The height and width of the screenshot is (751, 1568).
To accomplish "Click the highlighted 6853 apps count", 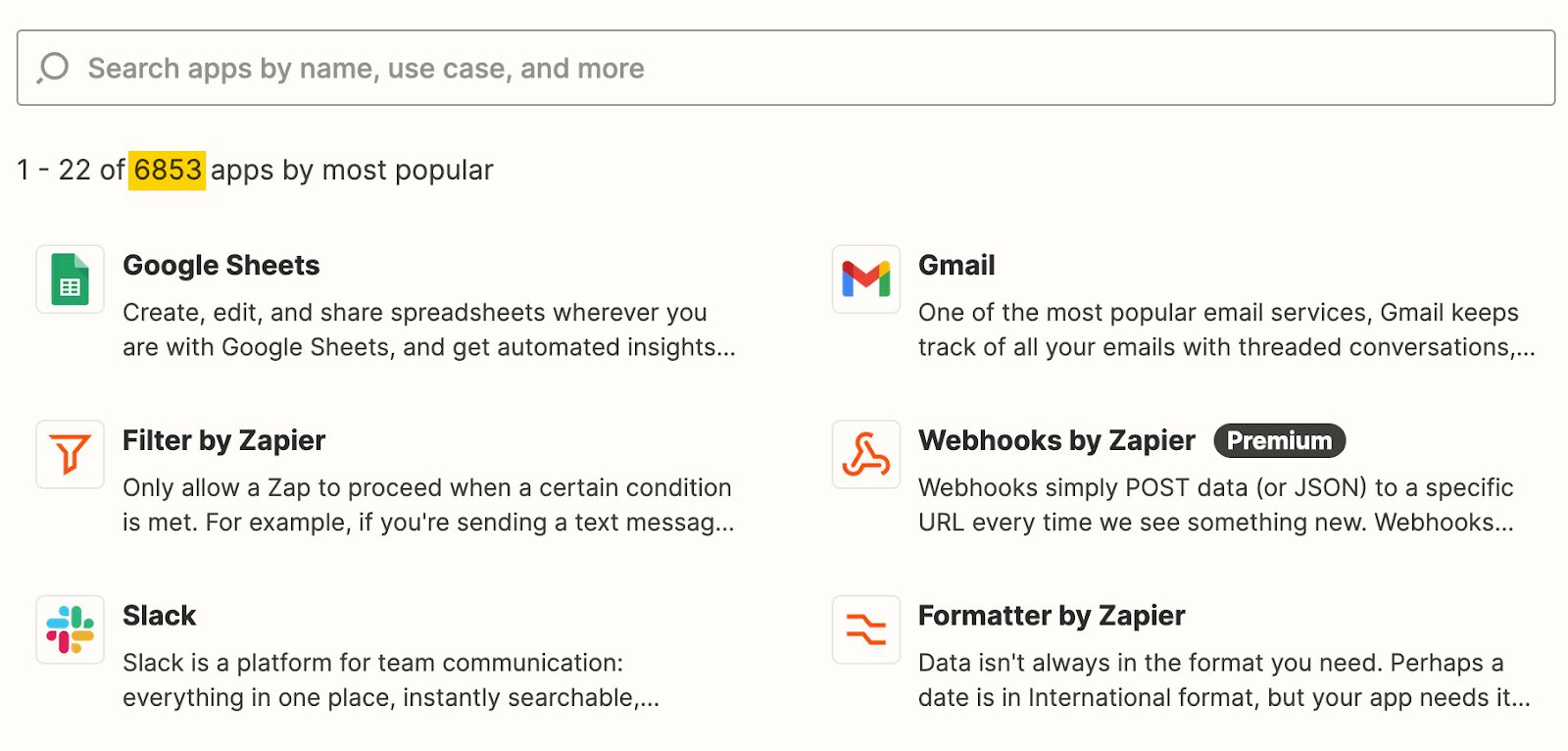I will (x=167, y=170).
